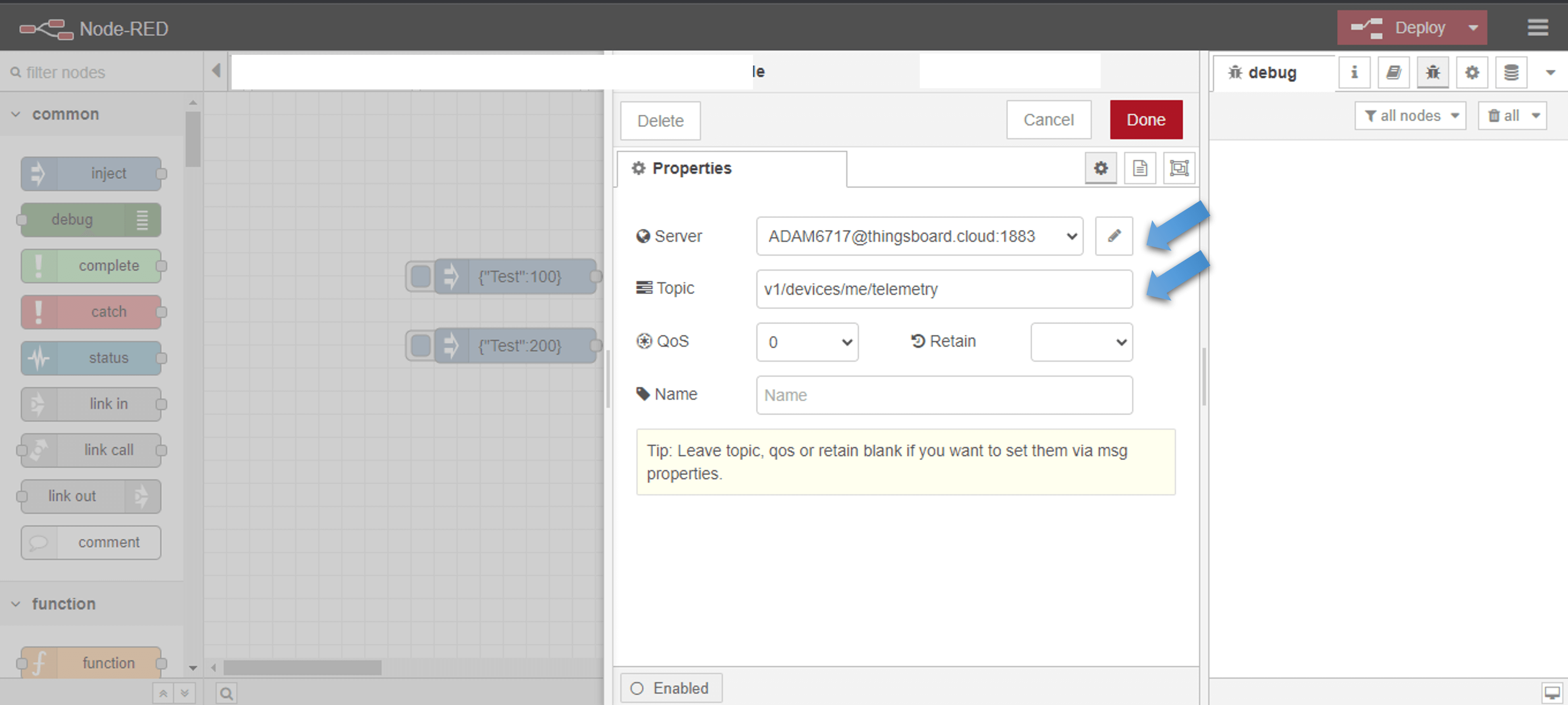Open node description document icon
Viewport: 1568px width, 705px height.
[x=1139, y=168]
